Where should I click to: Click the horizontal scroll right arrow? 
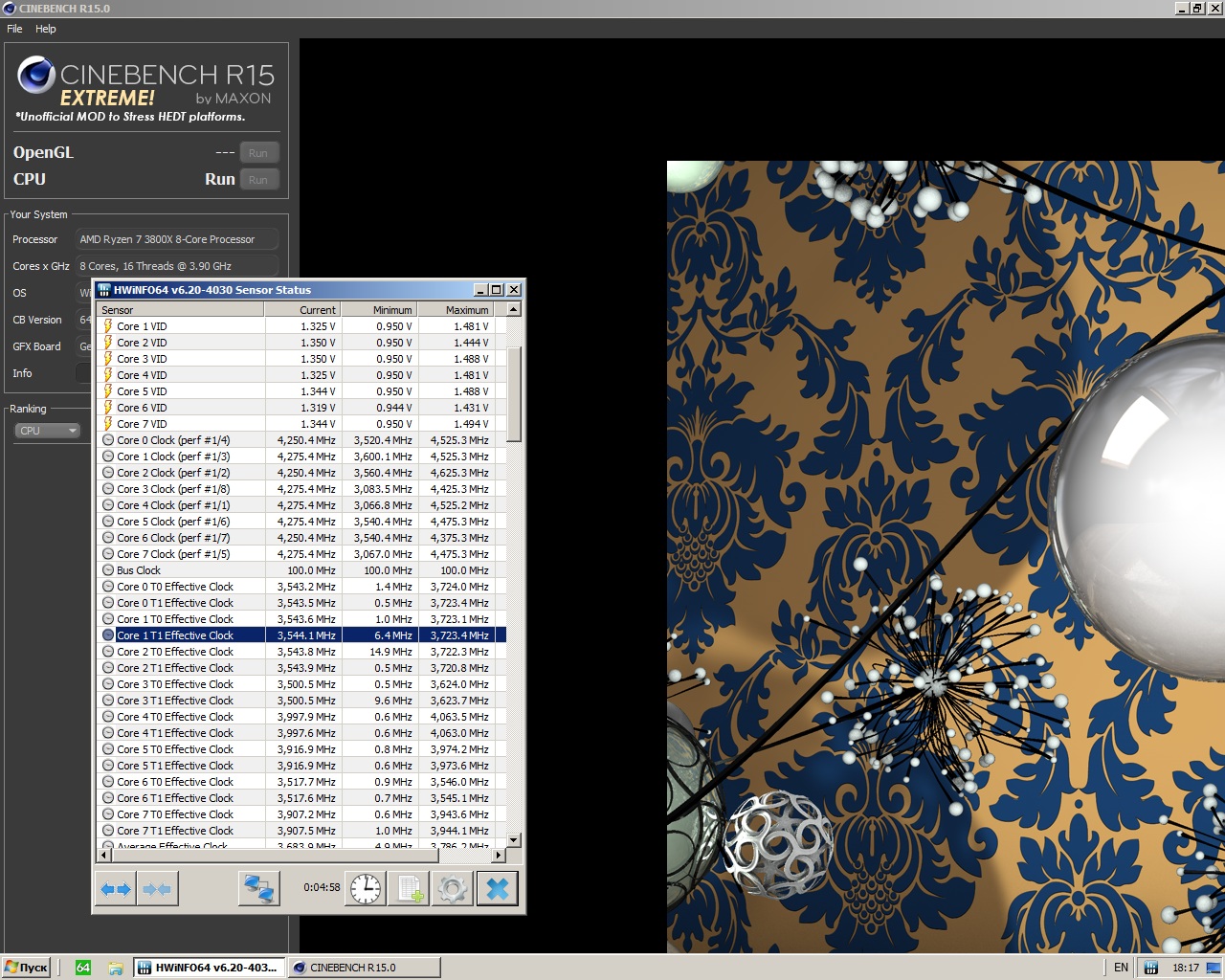(x=499, y=856)
